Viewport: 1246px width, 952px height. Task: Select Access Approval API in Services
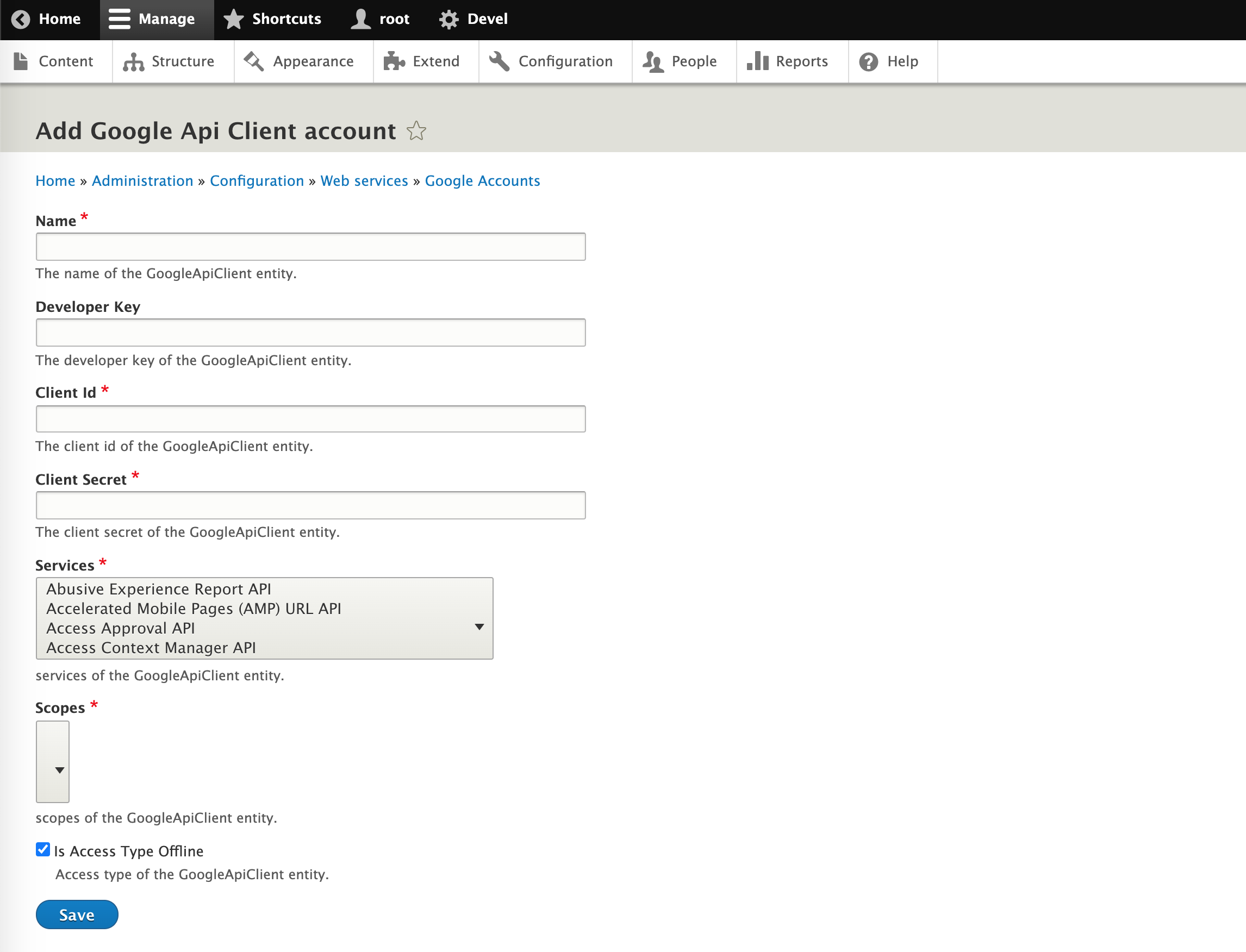click(x=121, y=628)
